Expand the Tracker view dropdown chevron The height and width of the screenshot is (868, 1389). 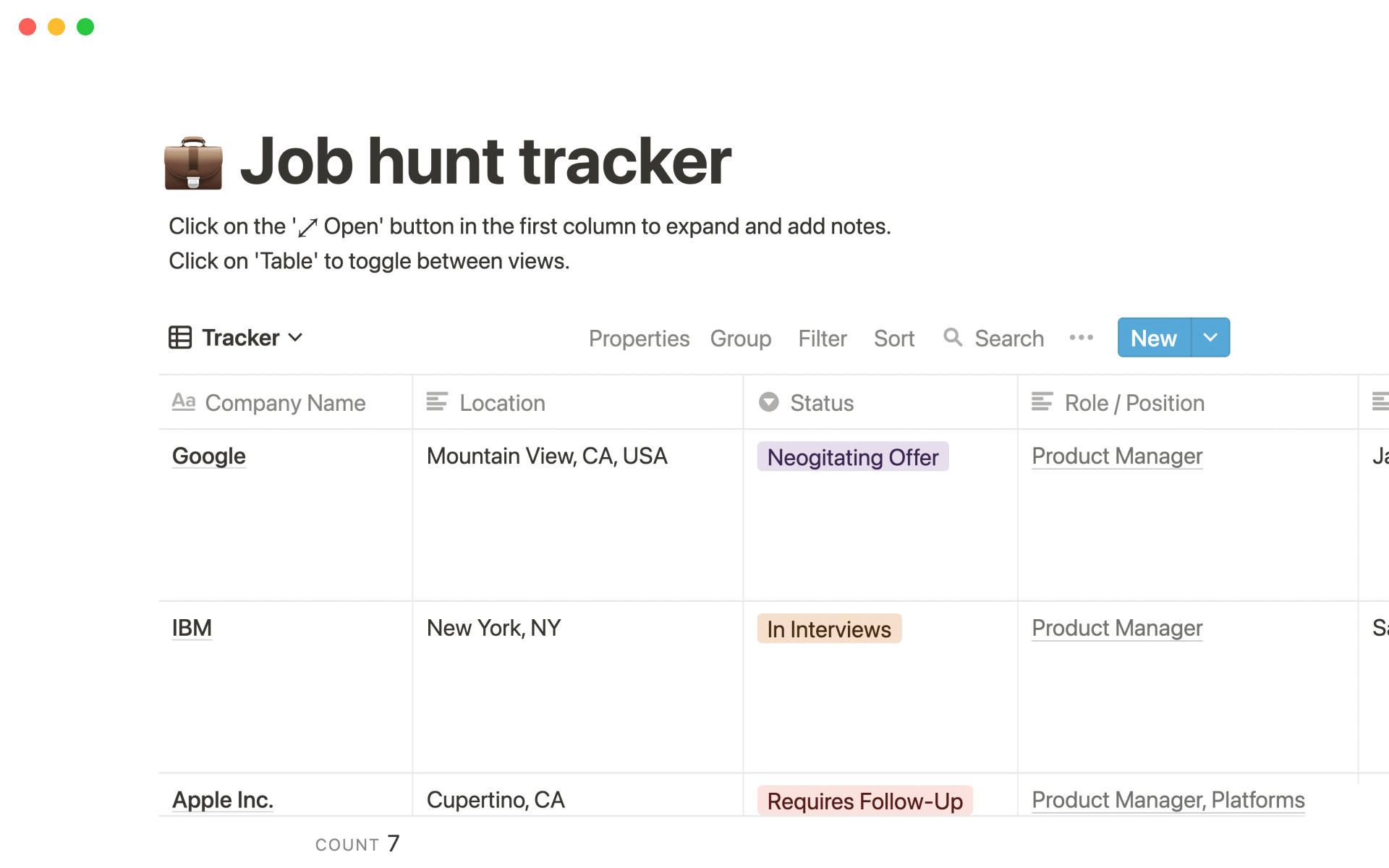[x=295, y=338]
